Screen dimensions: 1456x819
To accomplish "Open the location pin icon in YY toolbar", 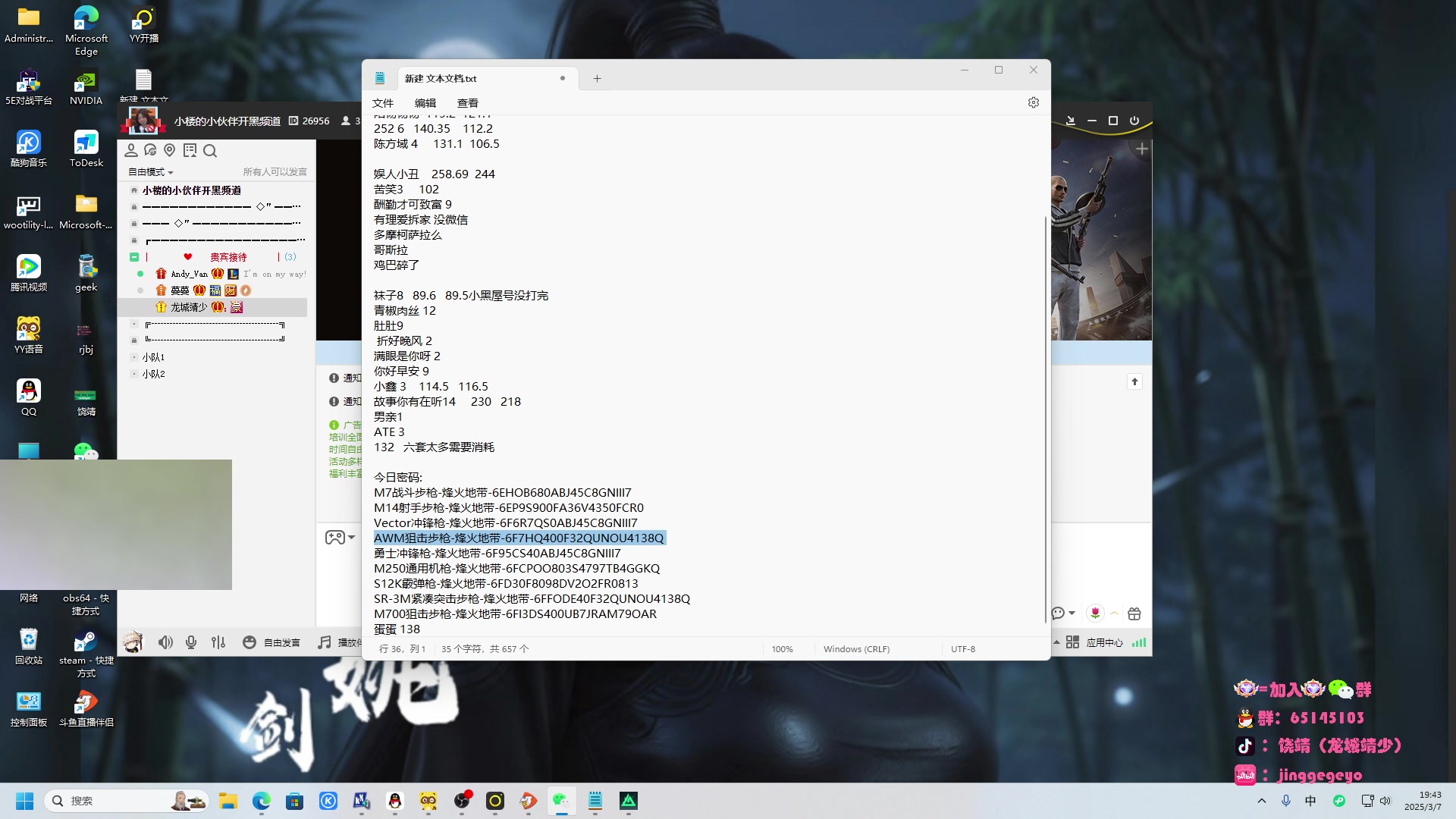I will click(170, 151).
